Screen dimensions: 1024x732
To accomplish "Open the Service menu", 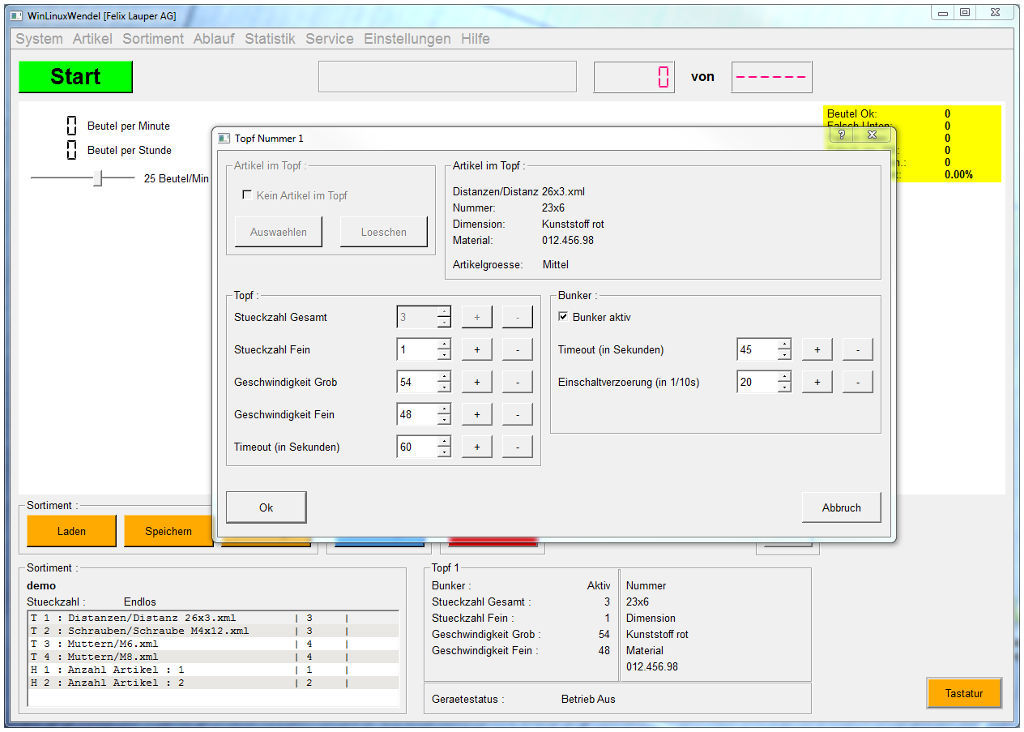I will 329,39.
